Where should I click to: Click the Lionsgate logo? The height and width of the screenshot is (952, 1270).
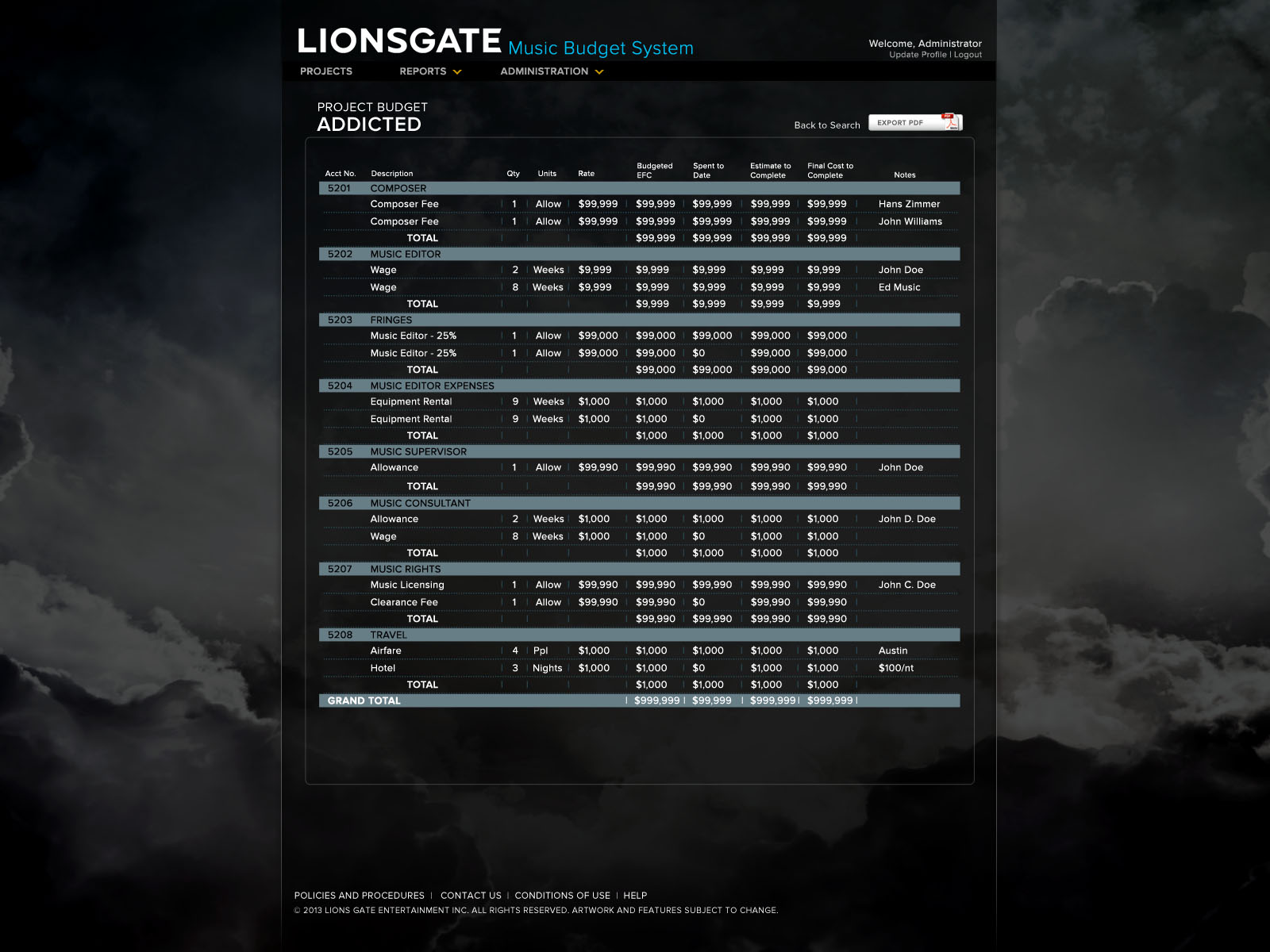tap(398, 41)
